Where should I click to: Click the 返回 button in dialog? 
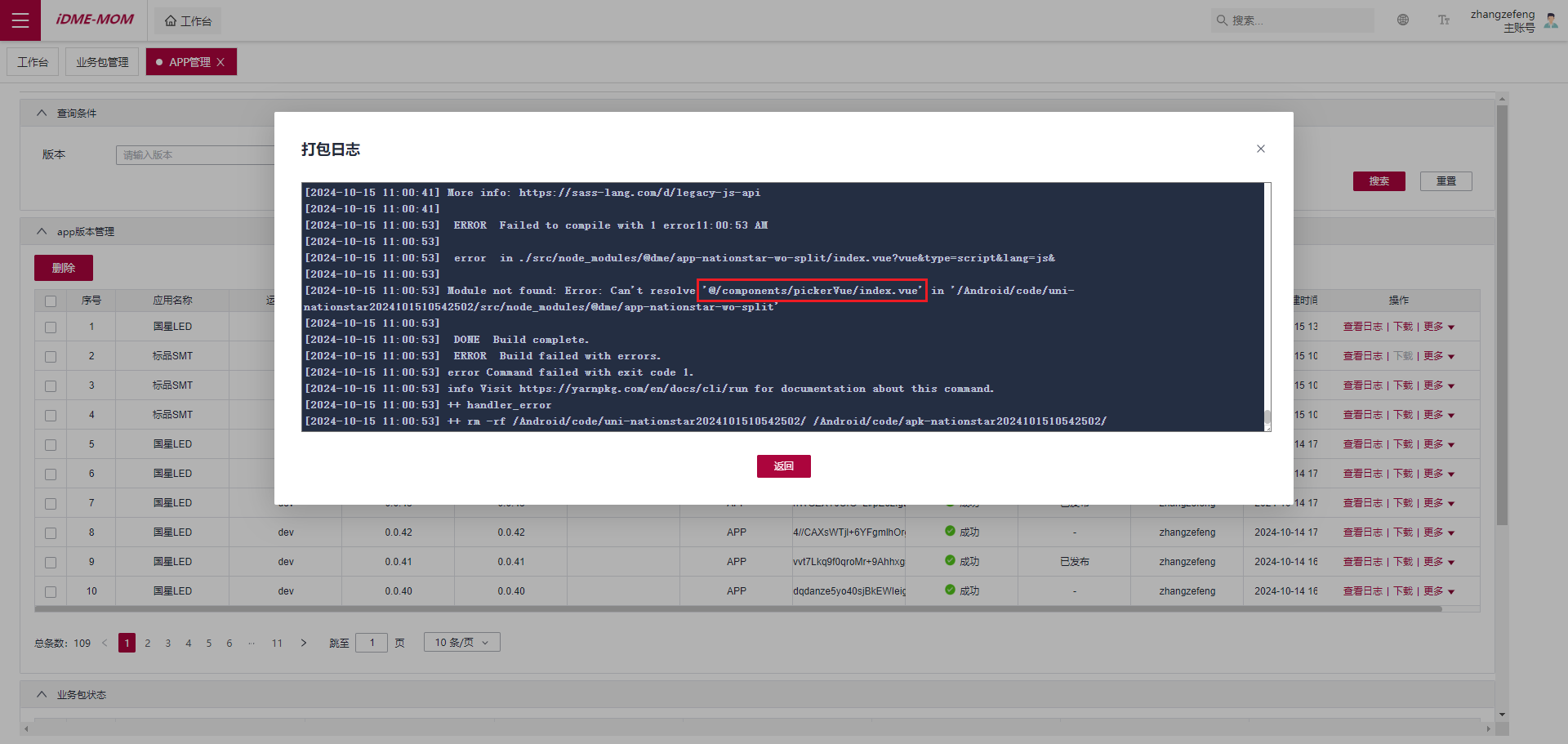click(x=783, y=466)
